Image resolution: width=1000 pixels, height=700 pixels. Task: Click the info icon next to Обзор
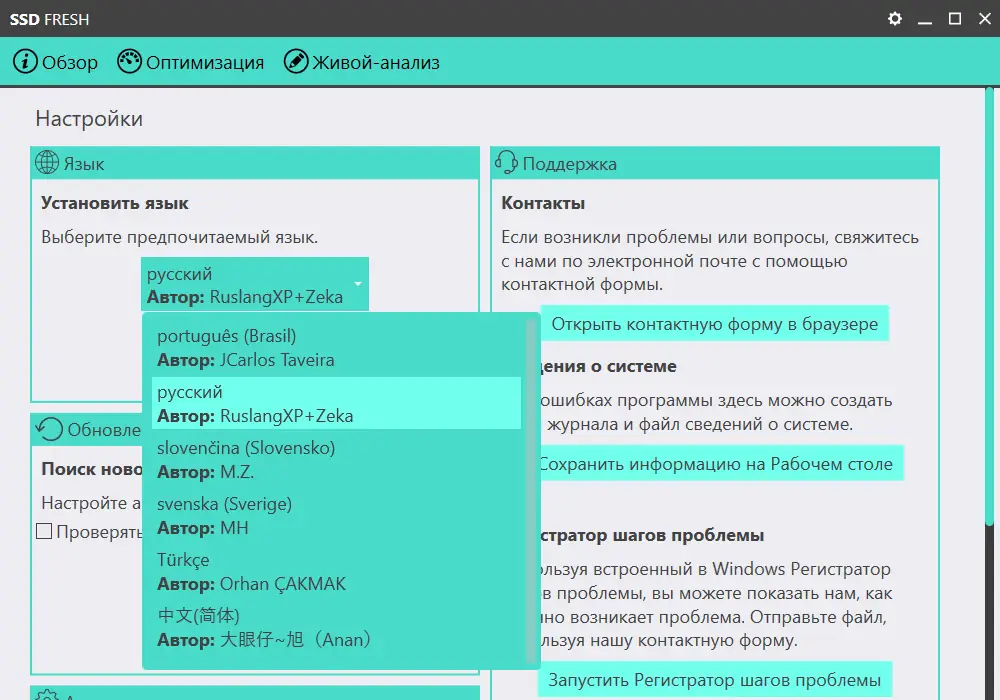25,61
